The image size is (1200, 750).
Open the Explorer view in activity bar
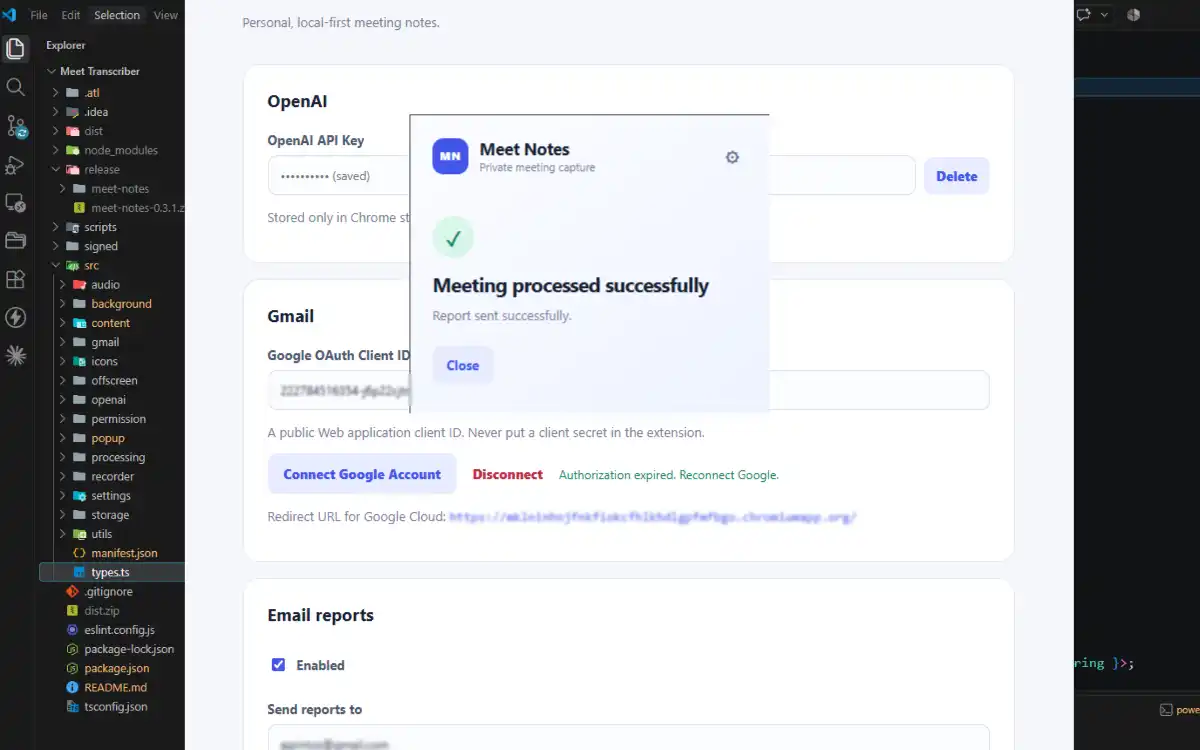(16, 48)
